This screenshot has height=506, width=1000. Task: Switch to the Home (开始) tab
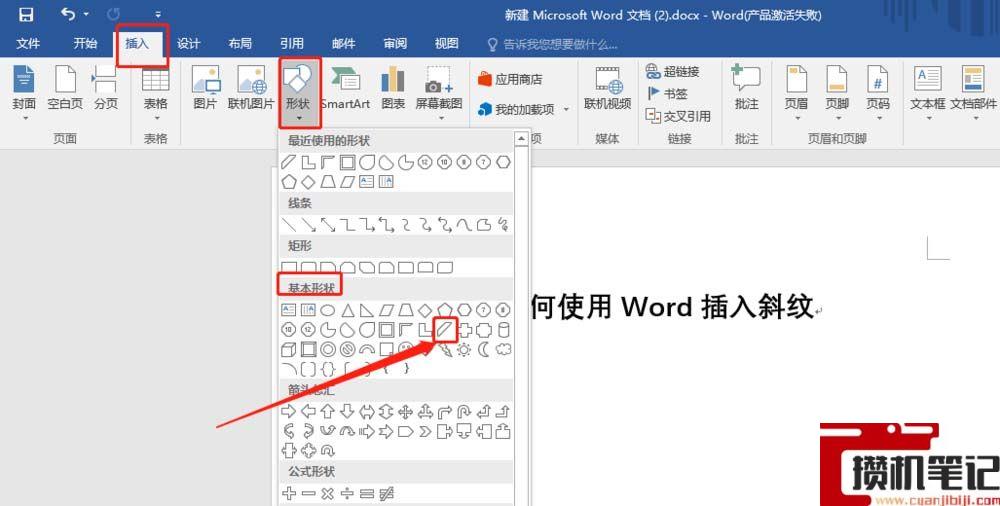pos(85,43)
